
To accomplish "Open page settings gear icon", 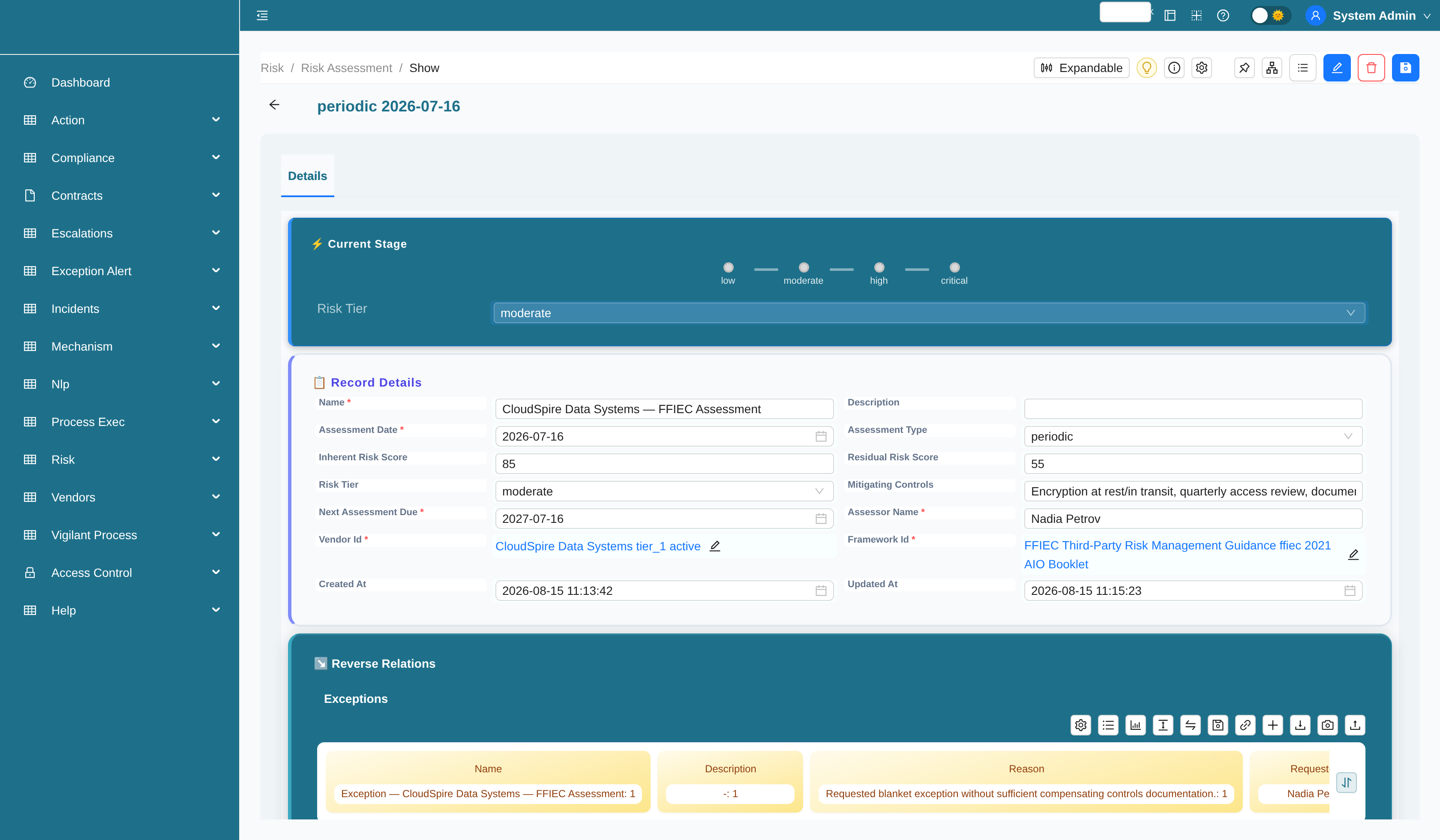I will coord(1202,68).
